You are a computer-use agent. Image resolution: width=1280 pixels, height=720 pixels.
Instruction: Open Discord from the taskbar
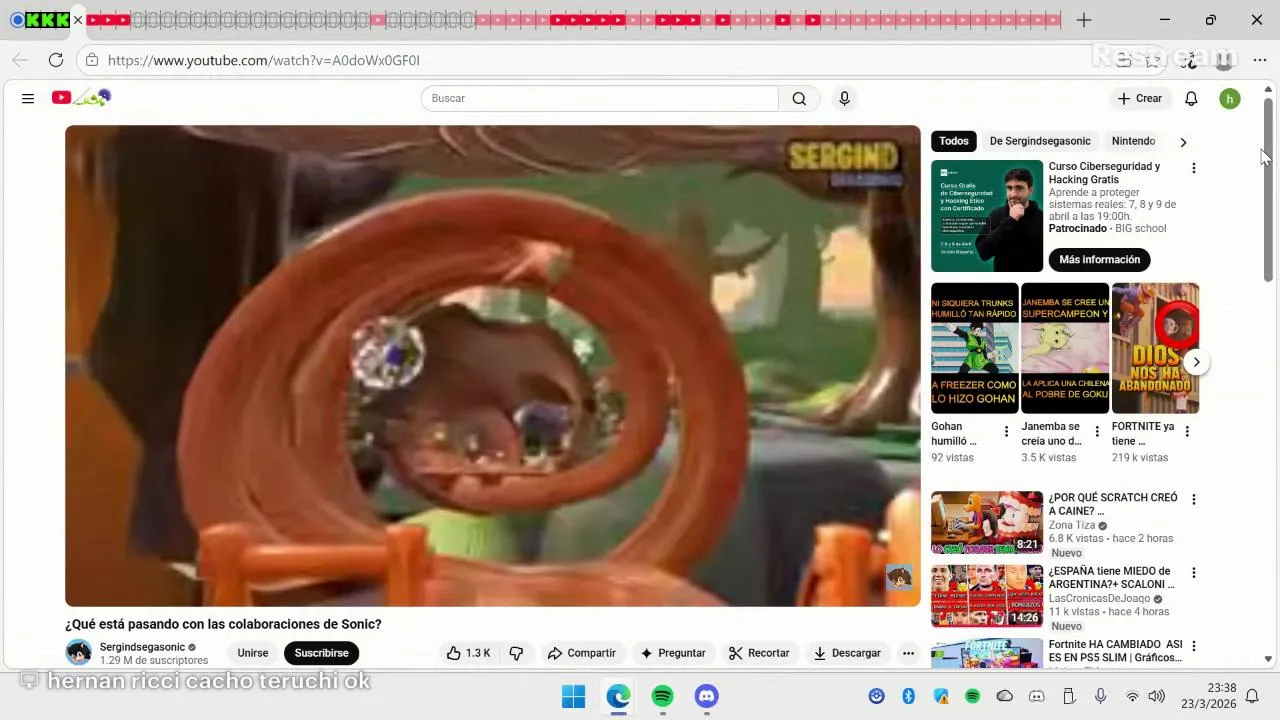coord(706,696)
